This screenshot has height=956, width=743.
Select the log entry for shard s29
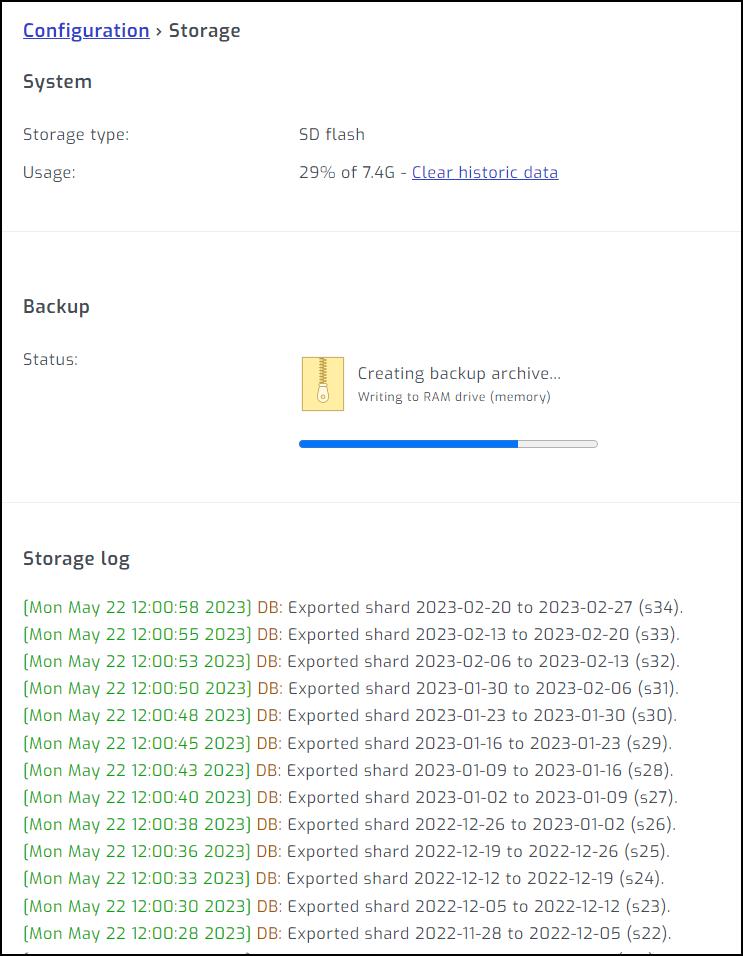click(x=347, y=743)
